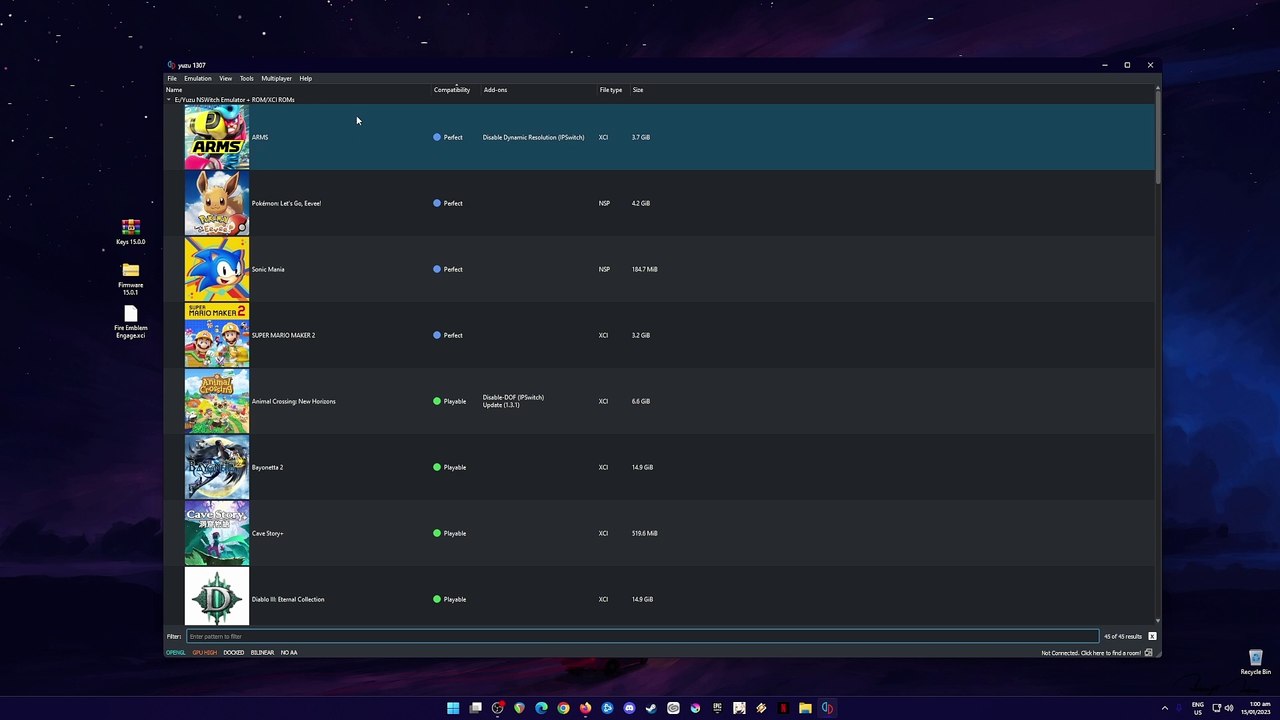Focus the 'Enter pattern to filter' field
This screenshot has height=720, width=1280.
click(x=642, y=636)
